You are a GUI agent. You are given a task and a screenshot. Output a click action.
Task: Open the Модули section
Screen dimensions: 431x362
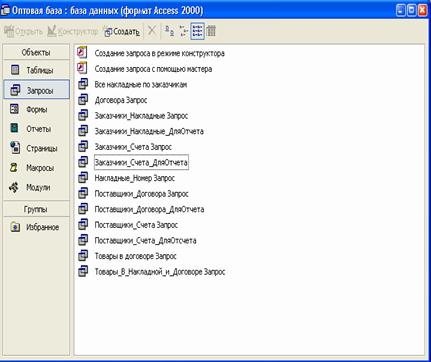point(37,187)
